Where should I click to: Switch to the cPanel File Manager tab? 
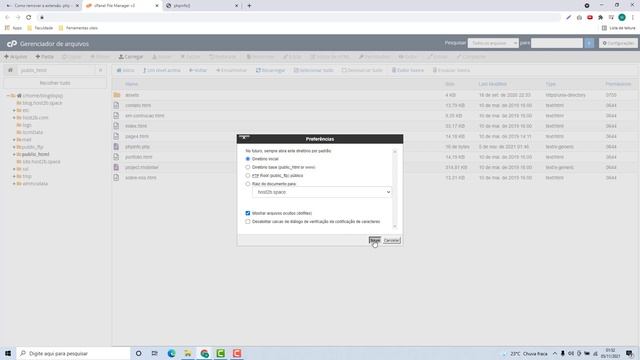point(122,6)
